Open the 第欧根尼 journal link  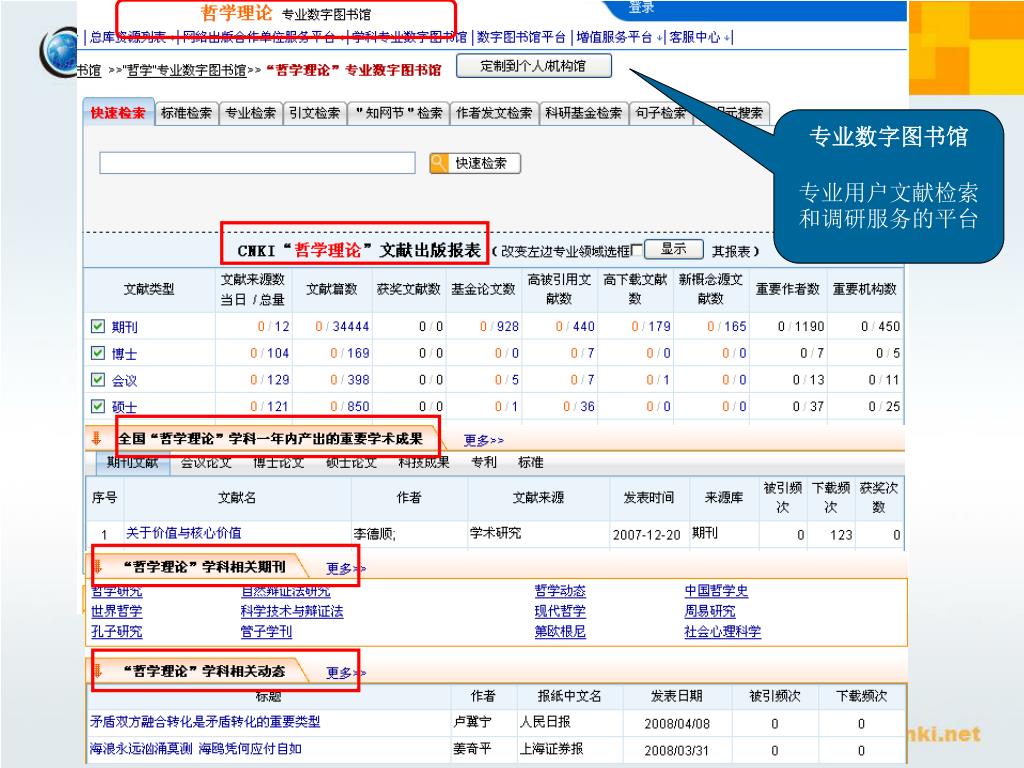tap(560, 632)
